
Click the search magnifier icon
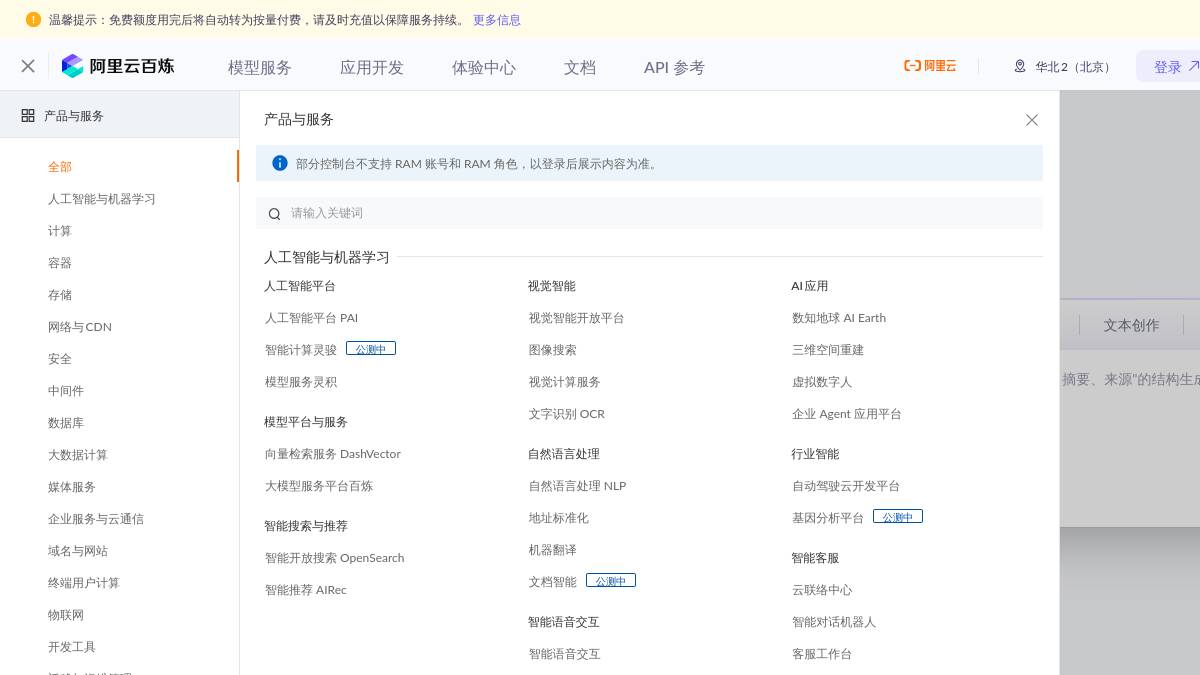(x=275, y=214)
